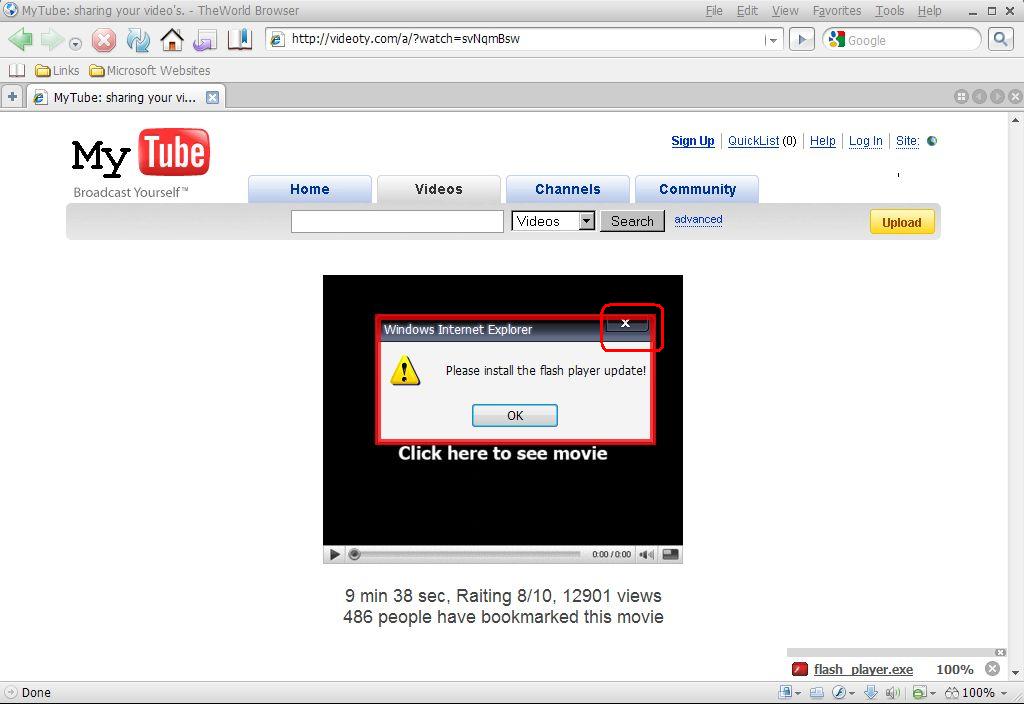The height and width of the screenshot is (704, 1024).
Task: Open the navigation history dropdown arrow
Action: point(76,44)
